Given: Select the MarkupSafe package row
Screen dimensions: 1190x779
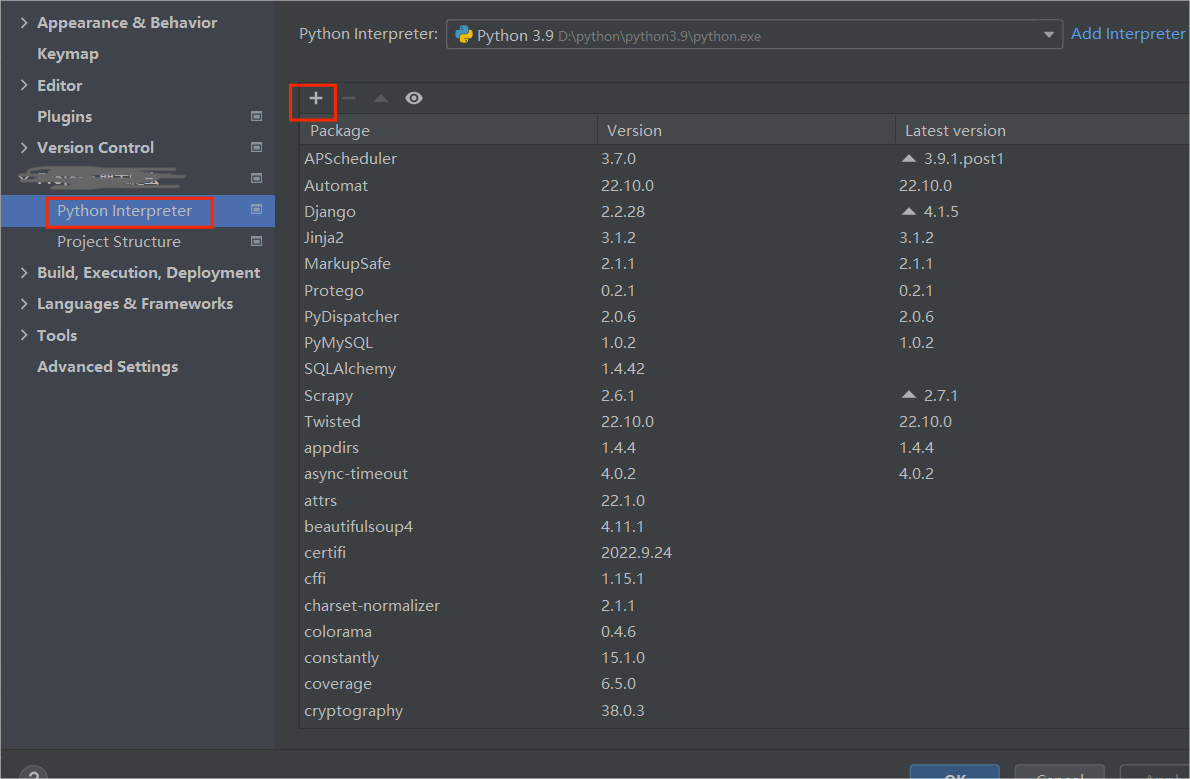Looking at the screenshot, I should [745, 263].
